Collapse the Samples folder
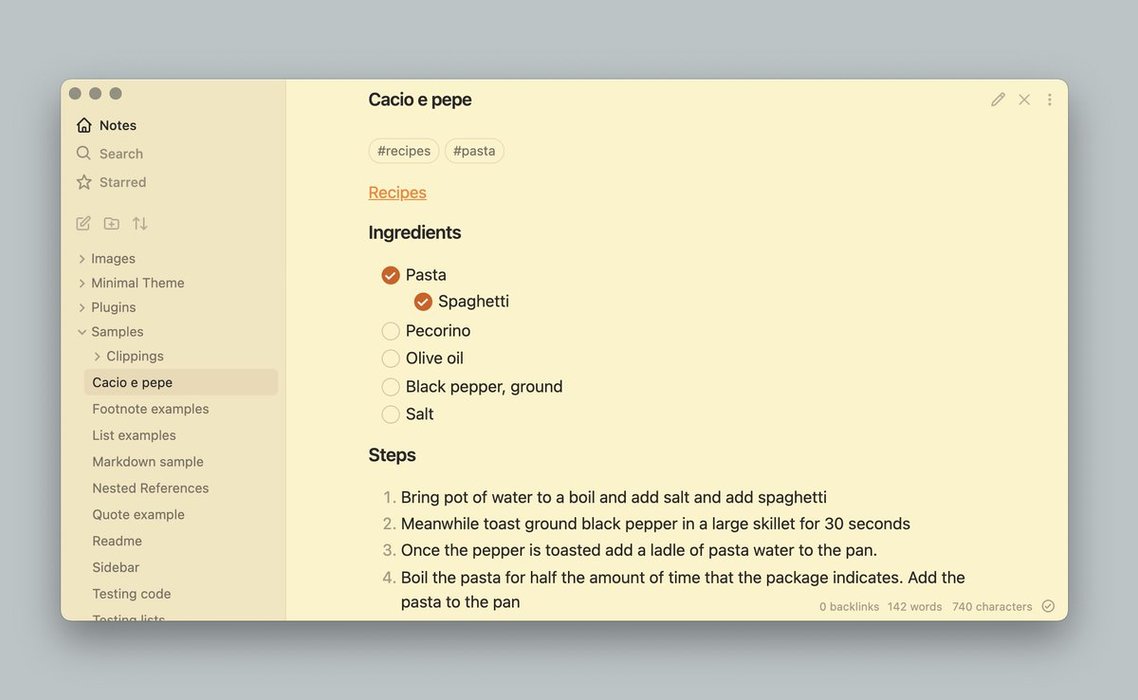This screenshot has width=1138, height=700. pyautogui.click(x=82, y=332)
